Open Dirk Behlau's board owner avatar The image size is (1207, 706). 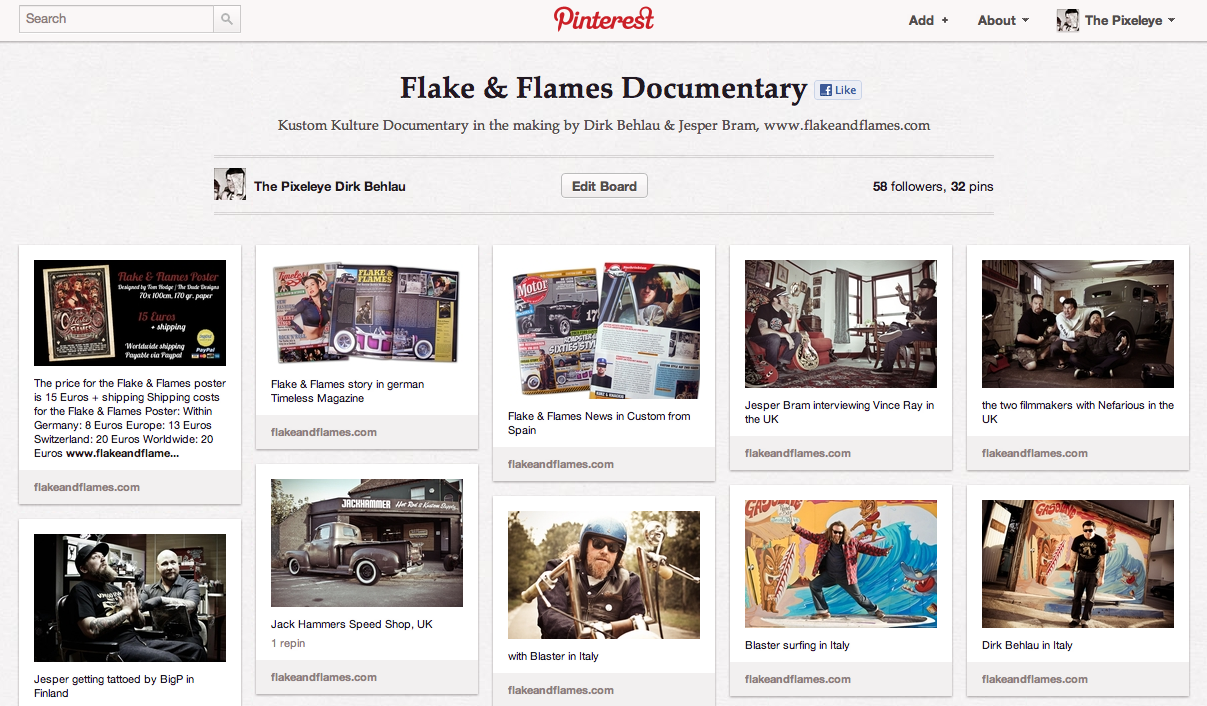click(x=230, y=185)
